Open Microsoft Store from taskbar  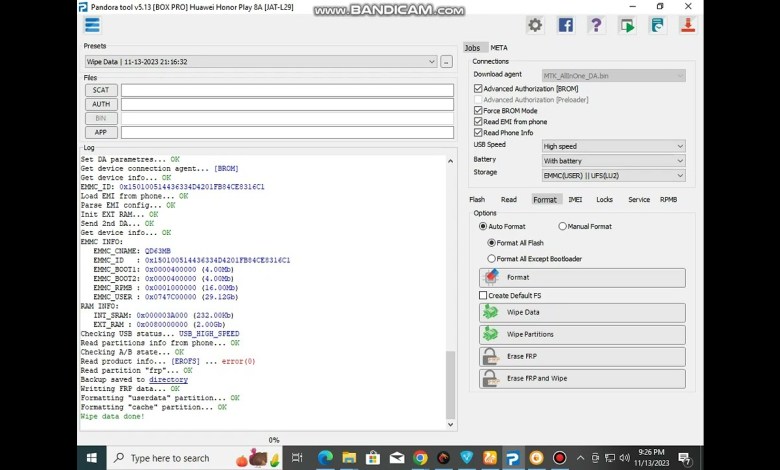(372, 458)
